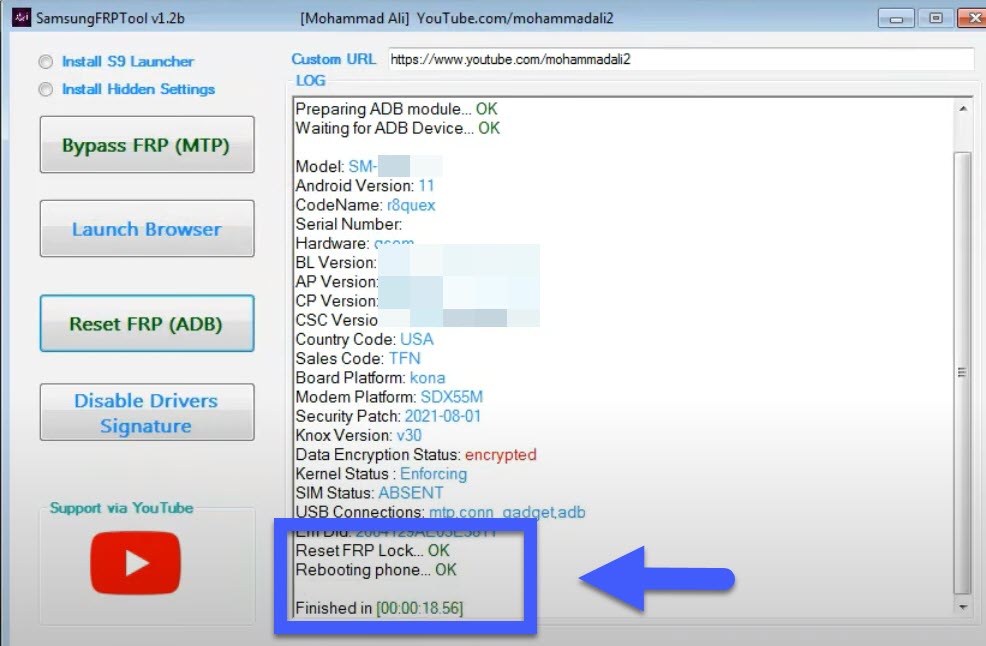Click the 'Board Platform: kona' log line
The width and height of the screenshot is (986, 646).
[370, 377]
